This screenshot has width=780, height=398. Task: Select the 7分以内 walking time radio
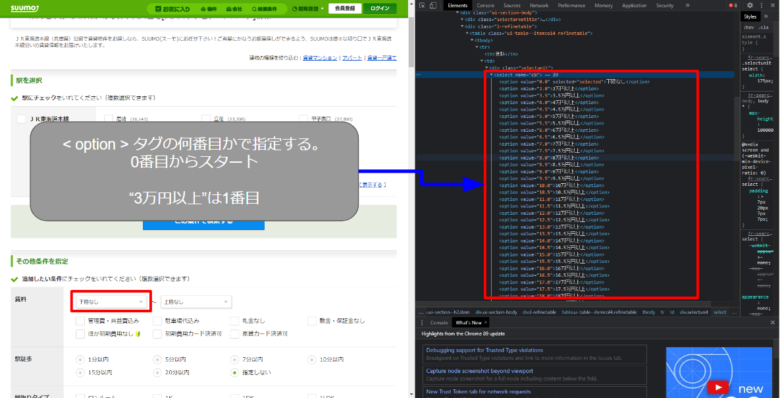point(234,359)
